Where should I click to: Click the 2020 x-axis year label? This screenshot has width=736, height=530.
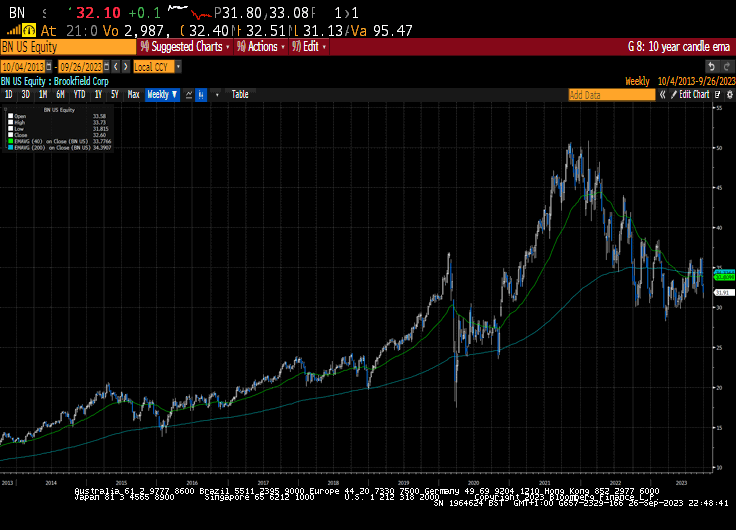(x=473, y=483)
